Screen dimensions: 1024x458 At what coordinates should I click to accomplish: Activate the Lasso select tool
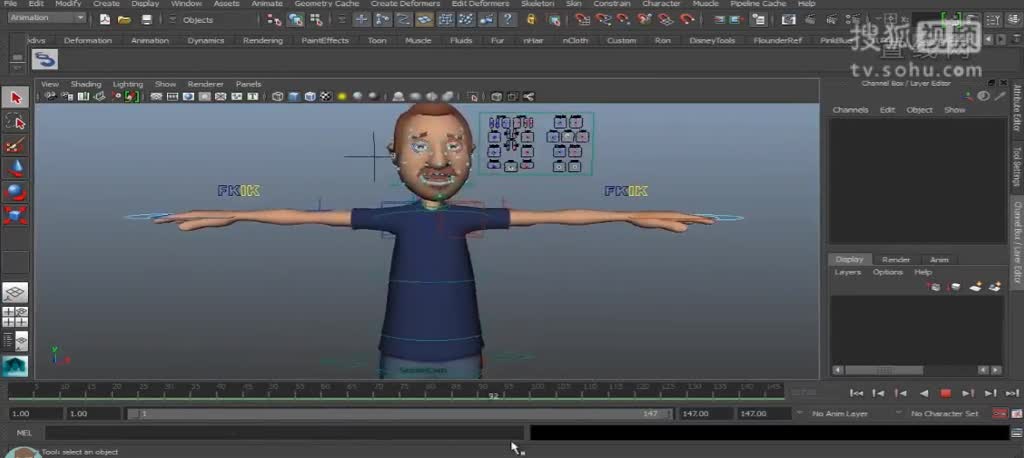click(x=15, y=122)
